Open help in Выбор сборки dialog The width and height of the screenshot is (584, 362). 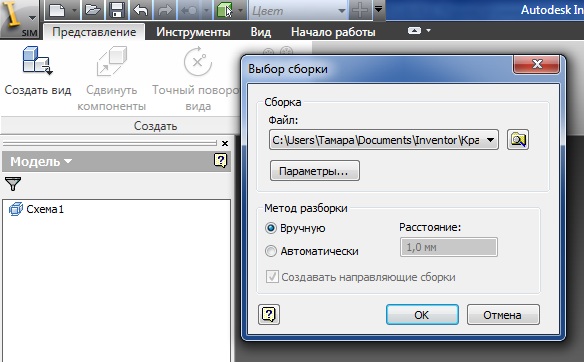269,315
